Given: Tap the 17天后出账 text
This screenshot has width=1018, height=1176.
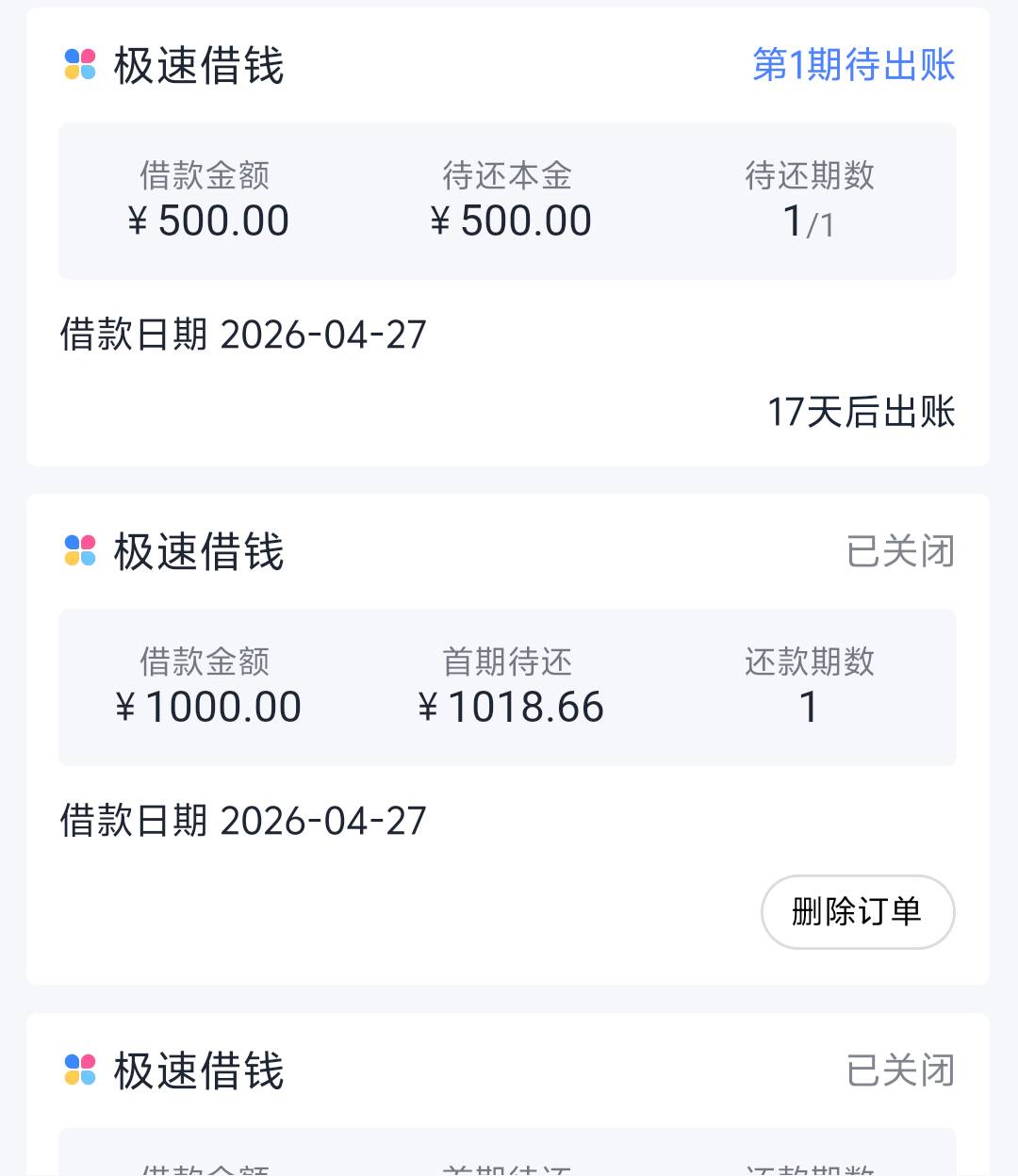Looking at the screenshot, I should tap(861, 412).
